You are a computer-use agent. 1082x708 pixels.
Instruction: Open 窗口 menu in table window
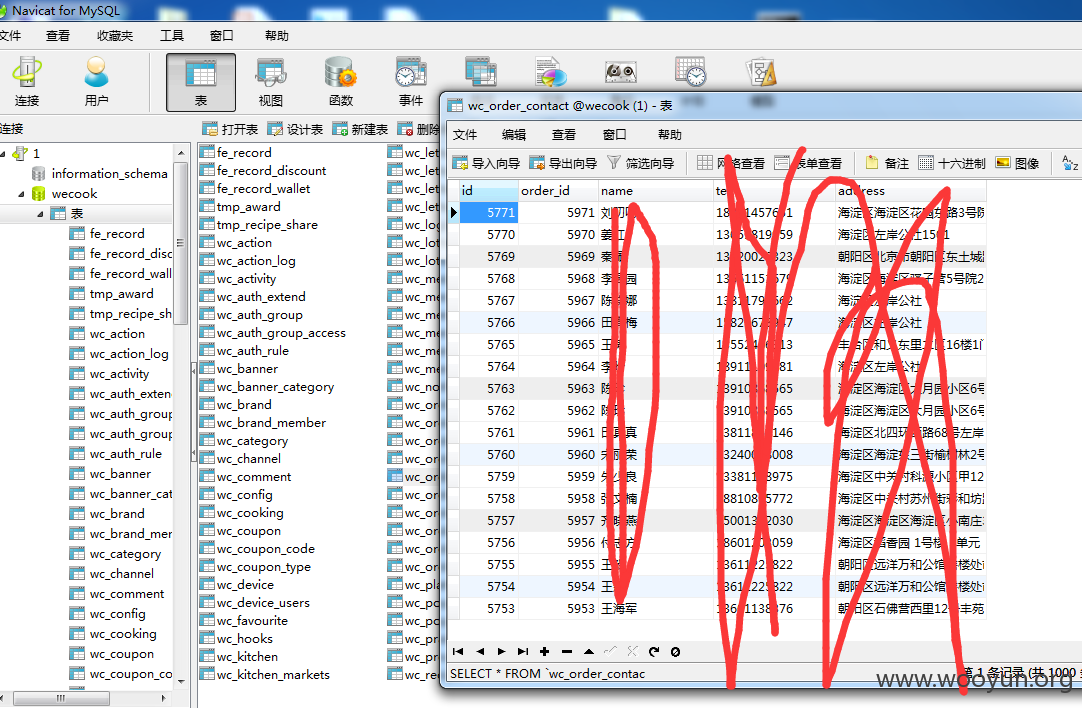click(x=614, y=135)
